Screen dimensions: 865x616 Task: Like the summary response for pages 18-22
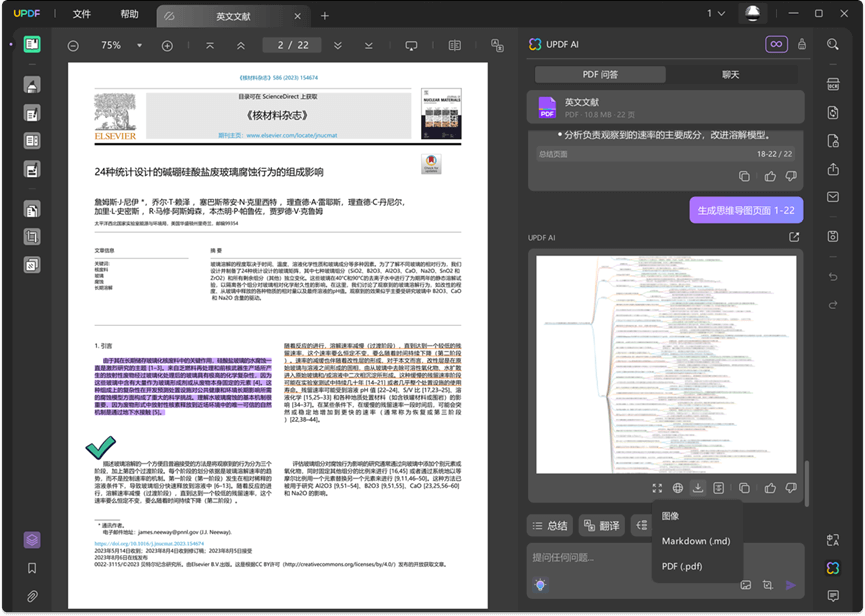click(770, 176)
